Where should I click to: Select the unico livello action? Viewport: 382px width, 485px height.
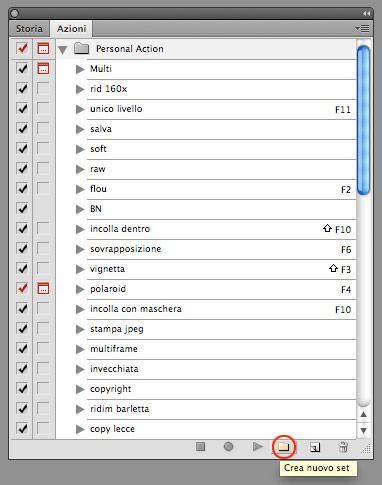click(x=221, y=109)
